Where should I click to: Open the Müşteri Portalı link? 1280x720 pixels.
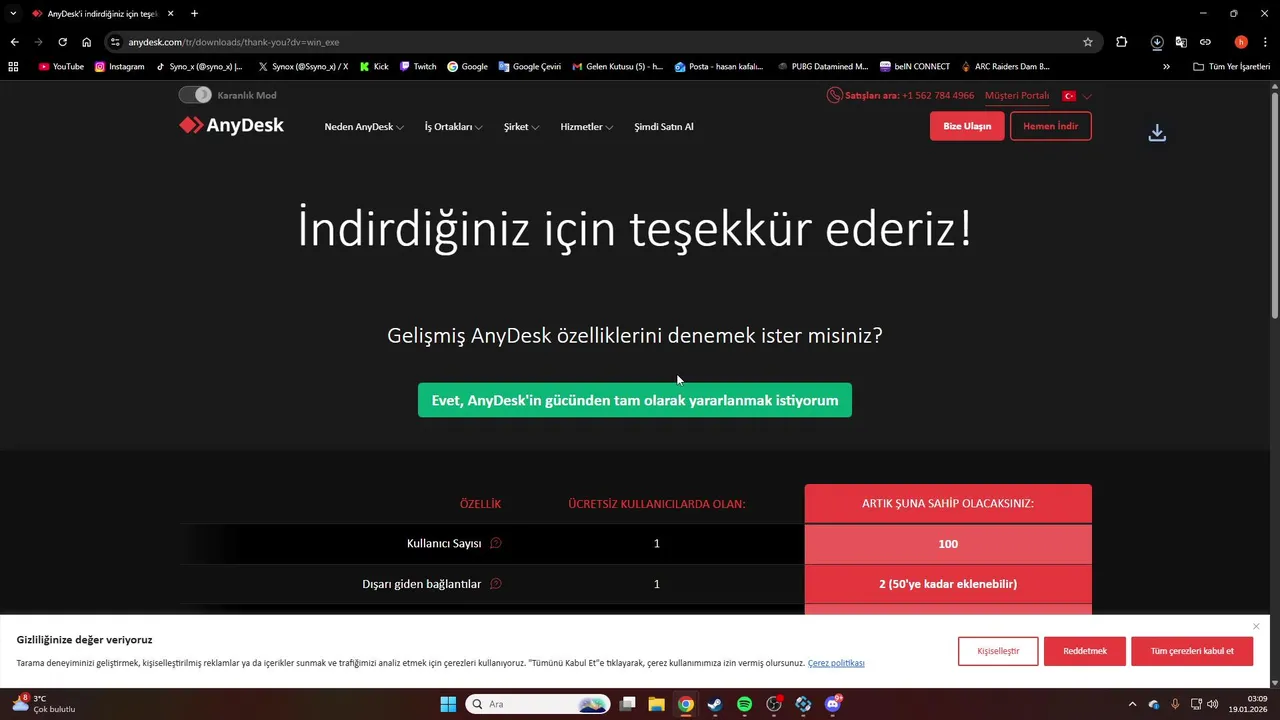[x=1017, y=96]
